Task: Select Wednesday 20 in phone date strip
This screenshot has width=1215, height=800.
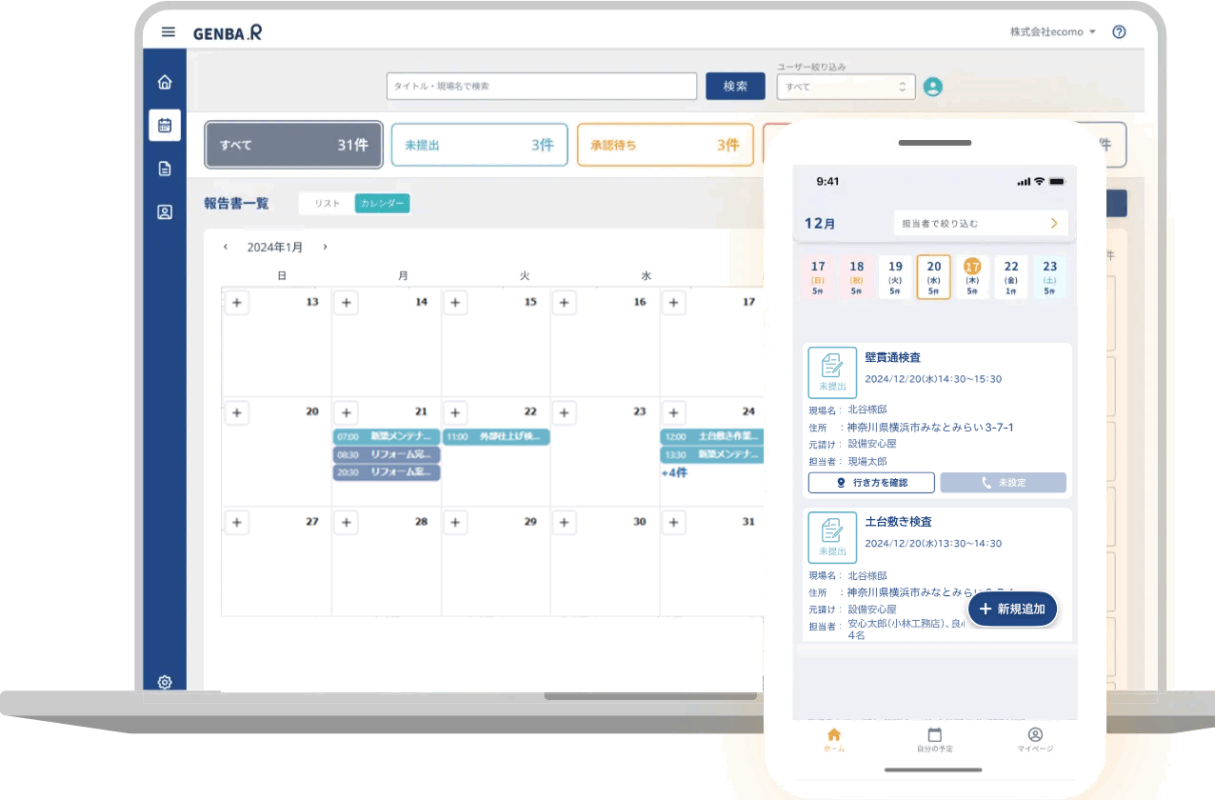Action: pos(933,277)
